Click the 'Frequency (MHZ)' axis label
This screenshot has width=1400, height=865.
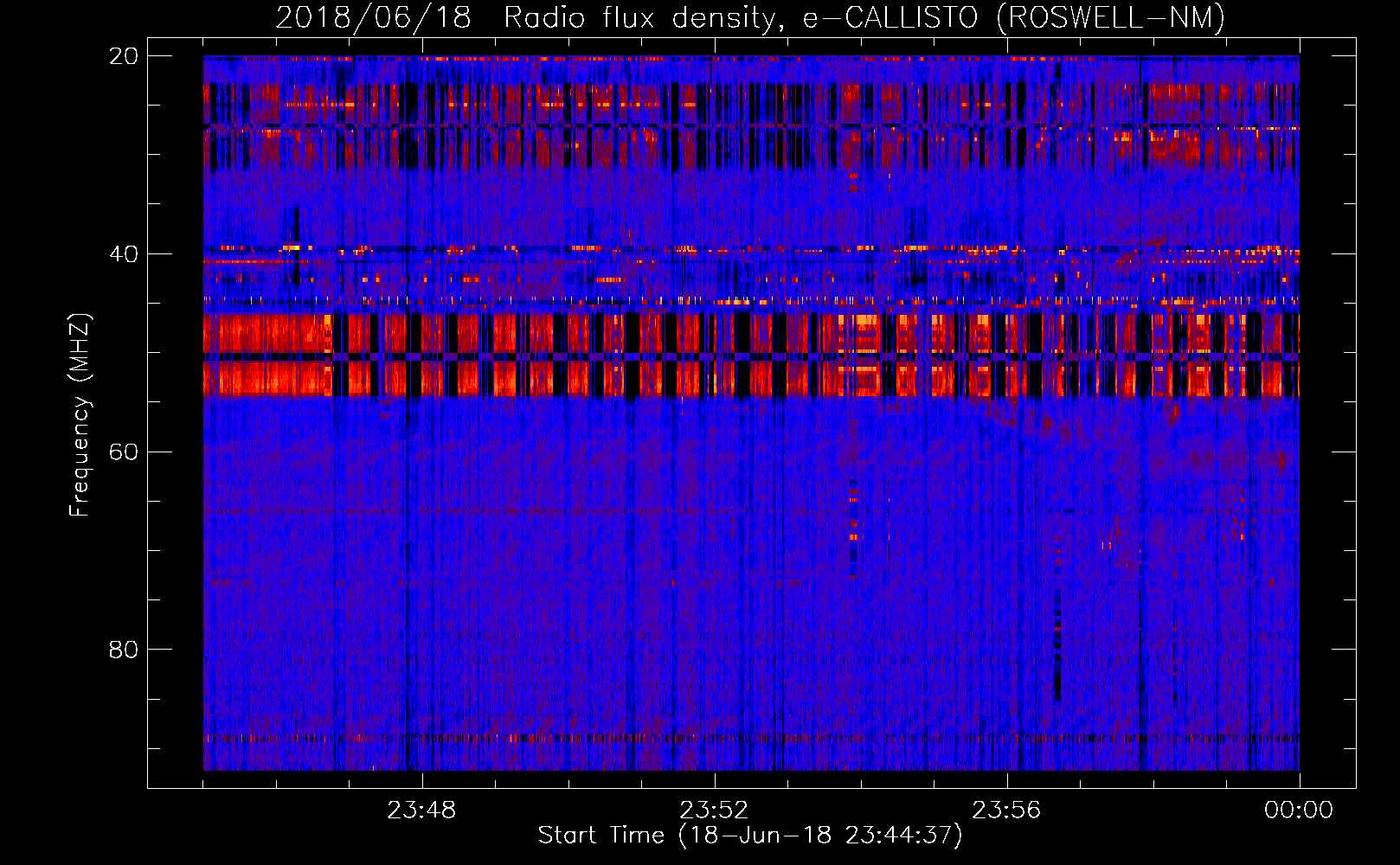point(80,415)
